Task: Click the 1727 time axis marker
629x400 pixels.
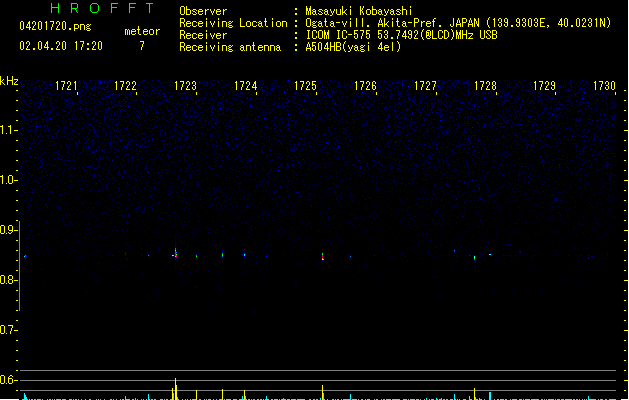Action: click(x=425, y=86)
